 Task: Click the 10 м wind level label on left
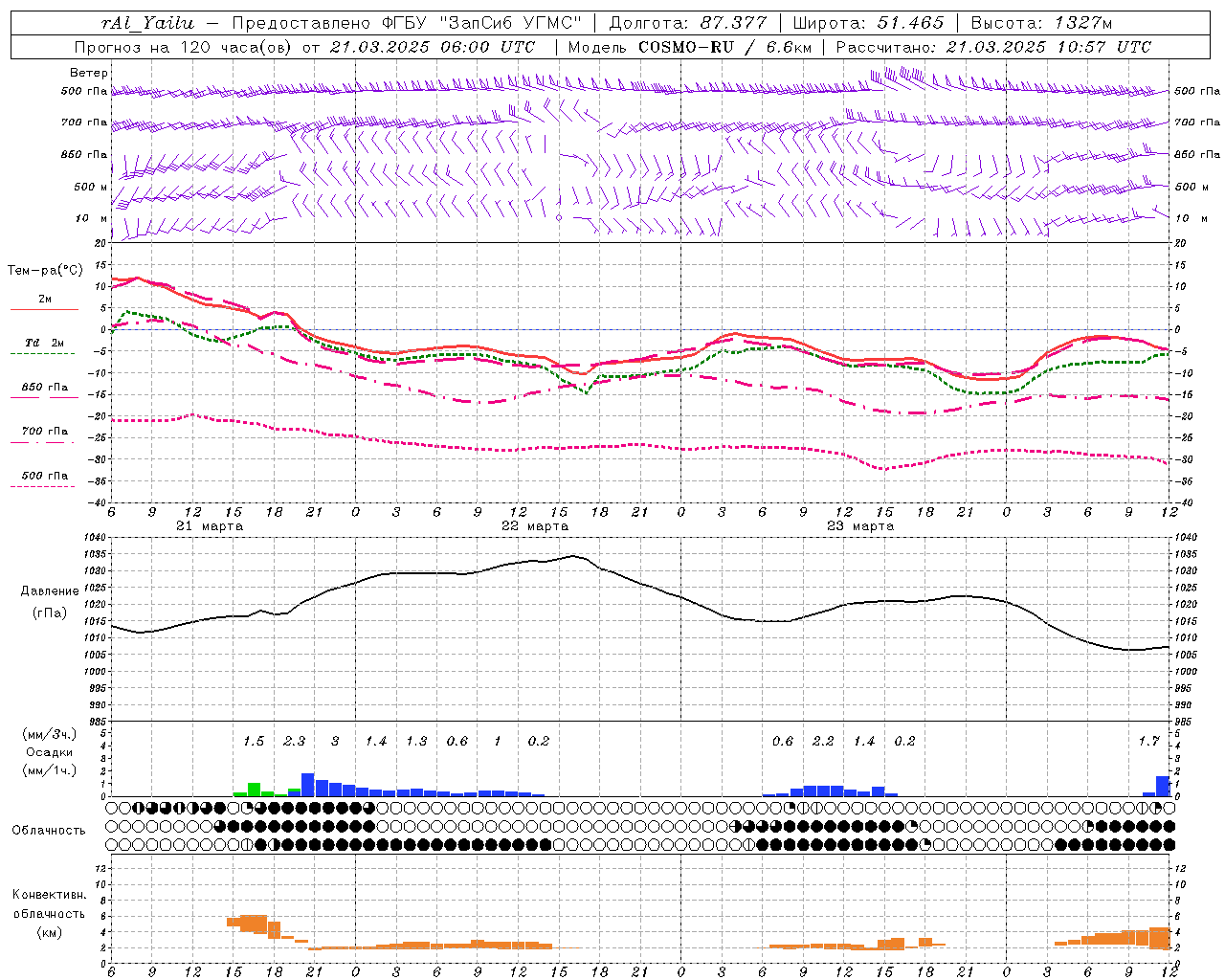click(x=92, y=218)
